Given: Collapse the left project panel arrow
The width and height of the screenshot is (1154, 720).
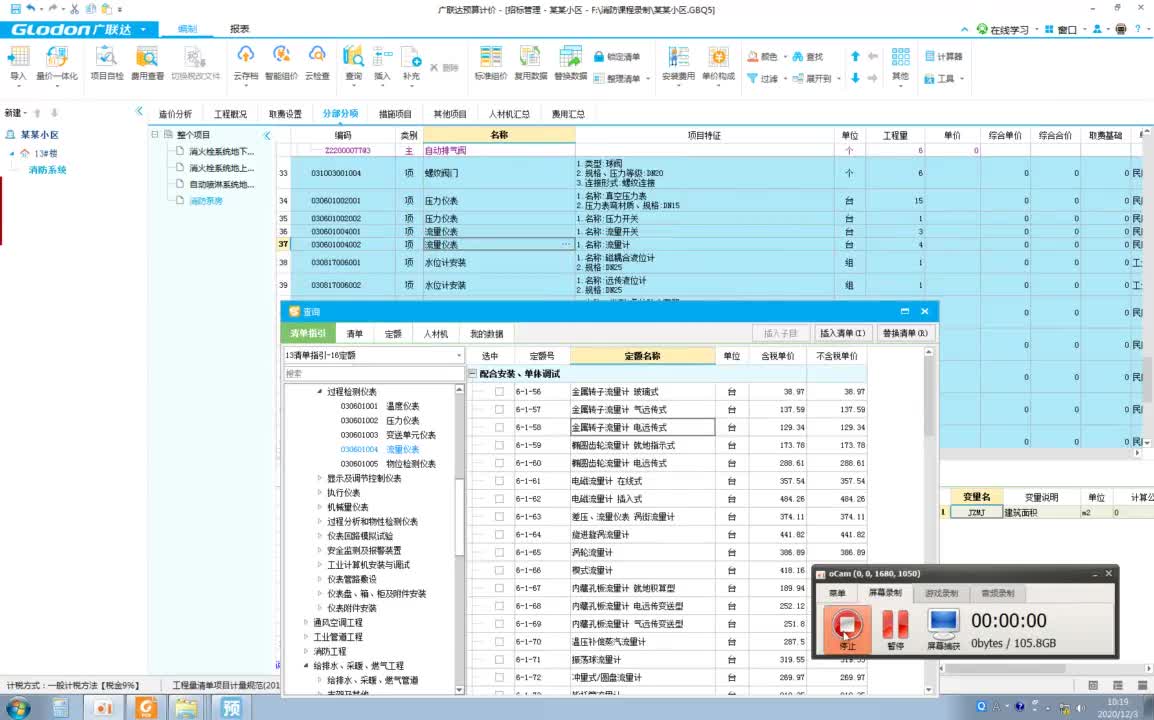Looking at the screenshot, I should click(139, 112).
